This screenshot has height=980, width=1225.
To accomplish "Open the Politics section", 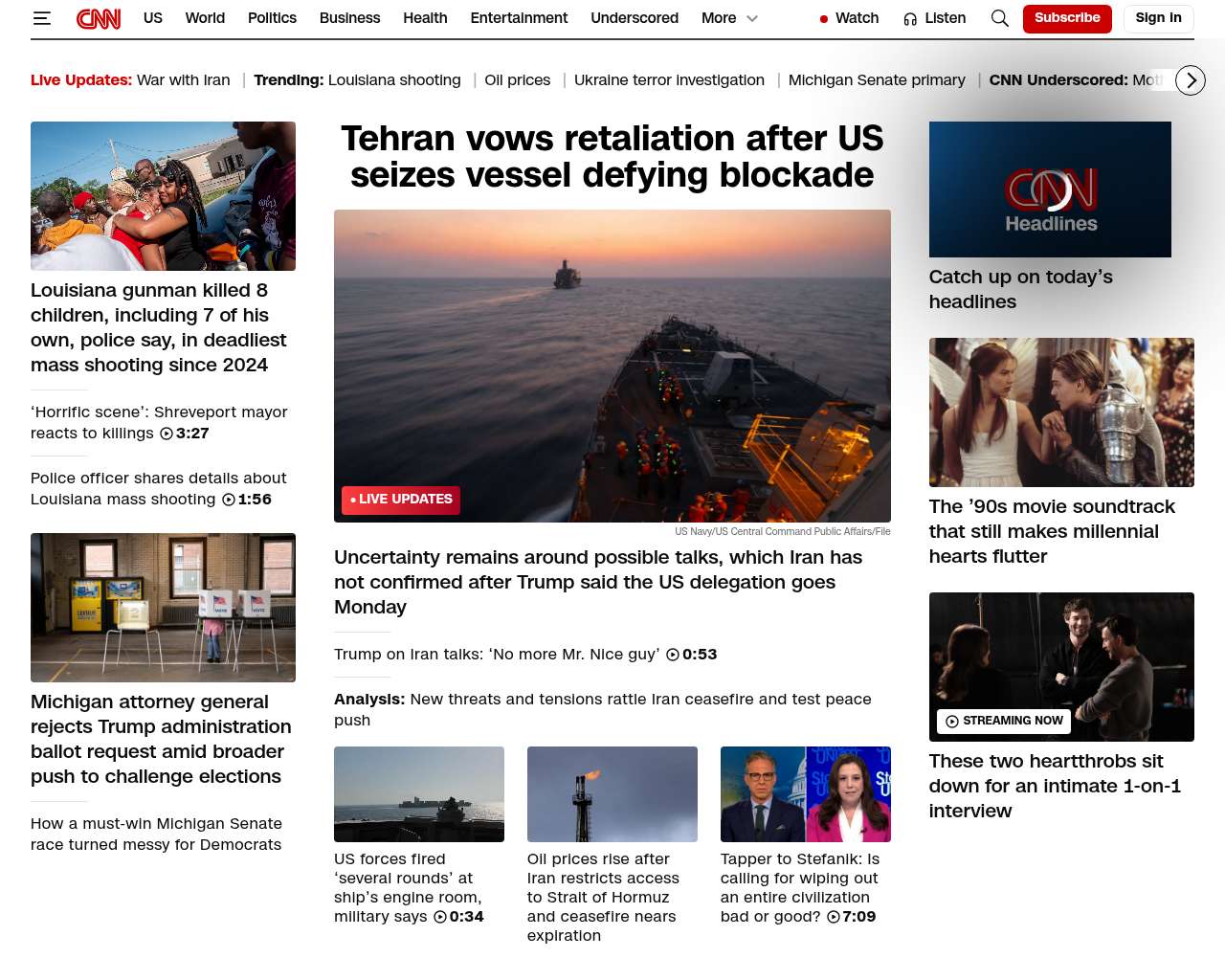I will coord(272,18).
